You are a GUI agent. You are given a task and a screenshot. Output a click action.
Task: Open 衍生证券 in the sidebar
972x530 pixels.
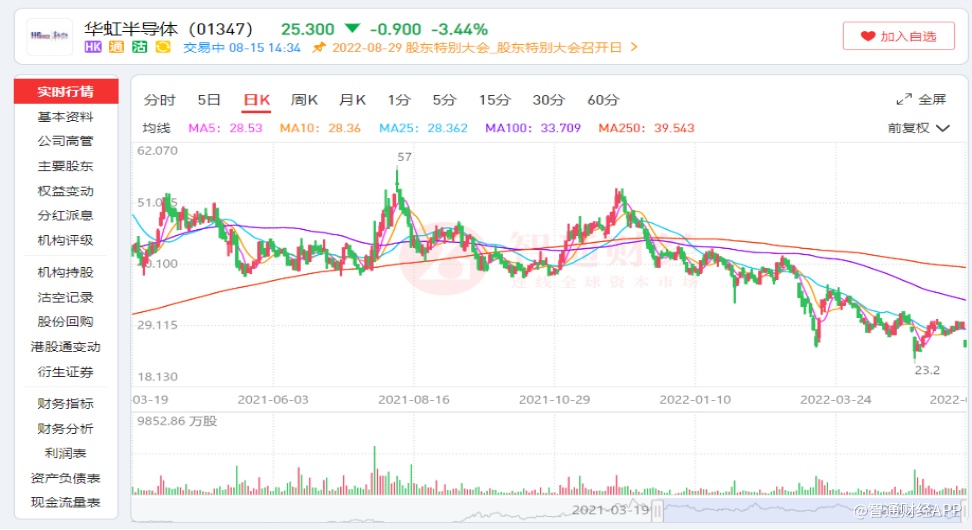pos(66,372)
